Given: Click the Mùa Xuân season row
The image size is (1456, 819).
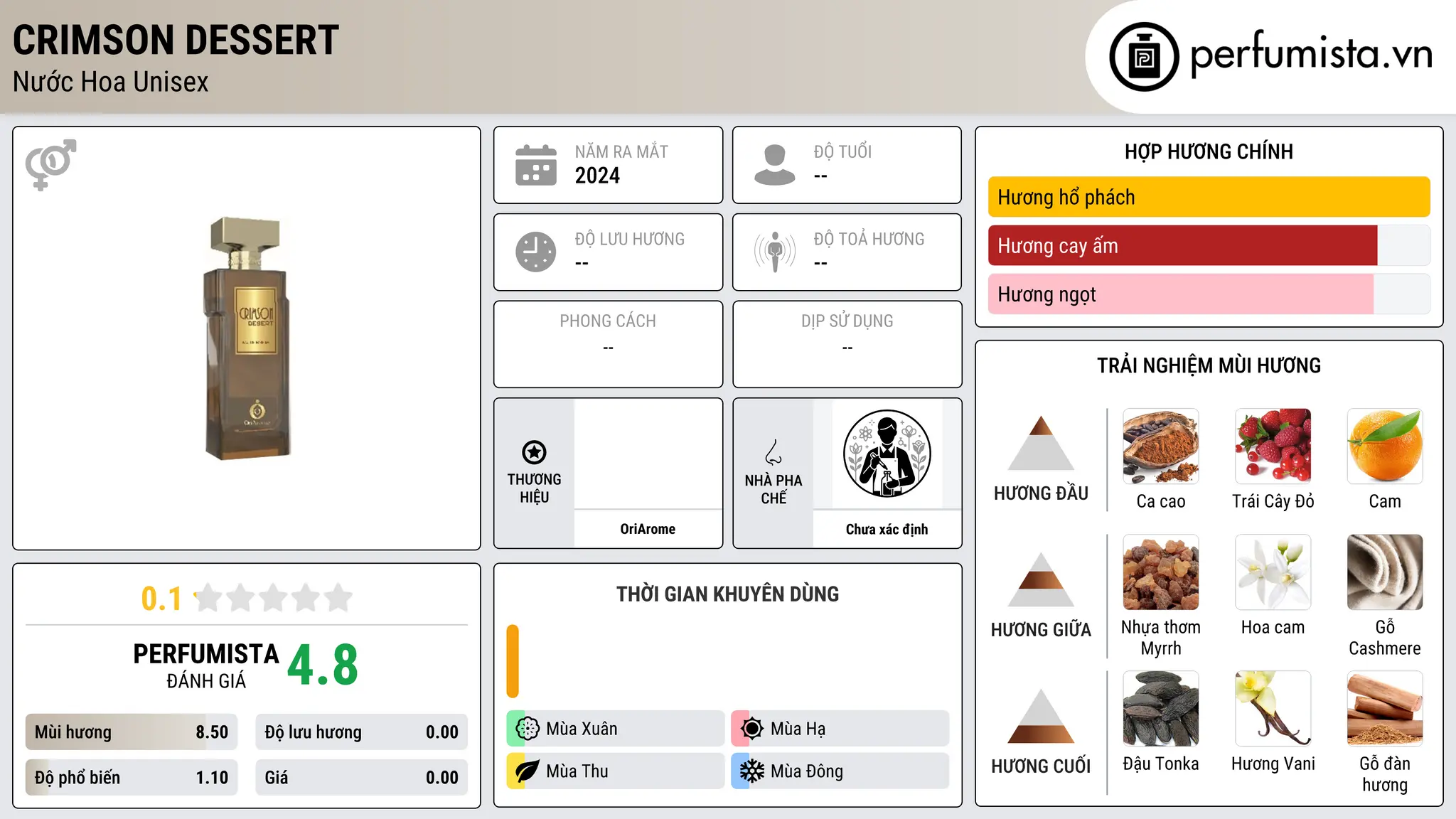Looking at the screenshot, I should [x=615, y=729].
